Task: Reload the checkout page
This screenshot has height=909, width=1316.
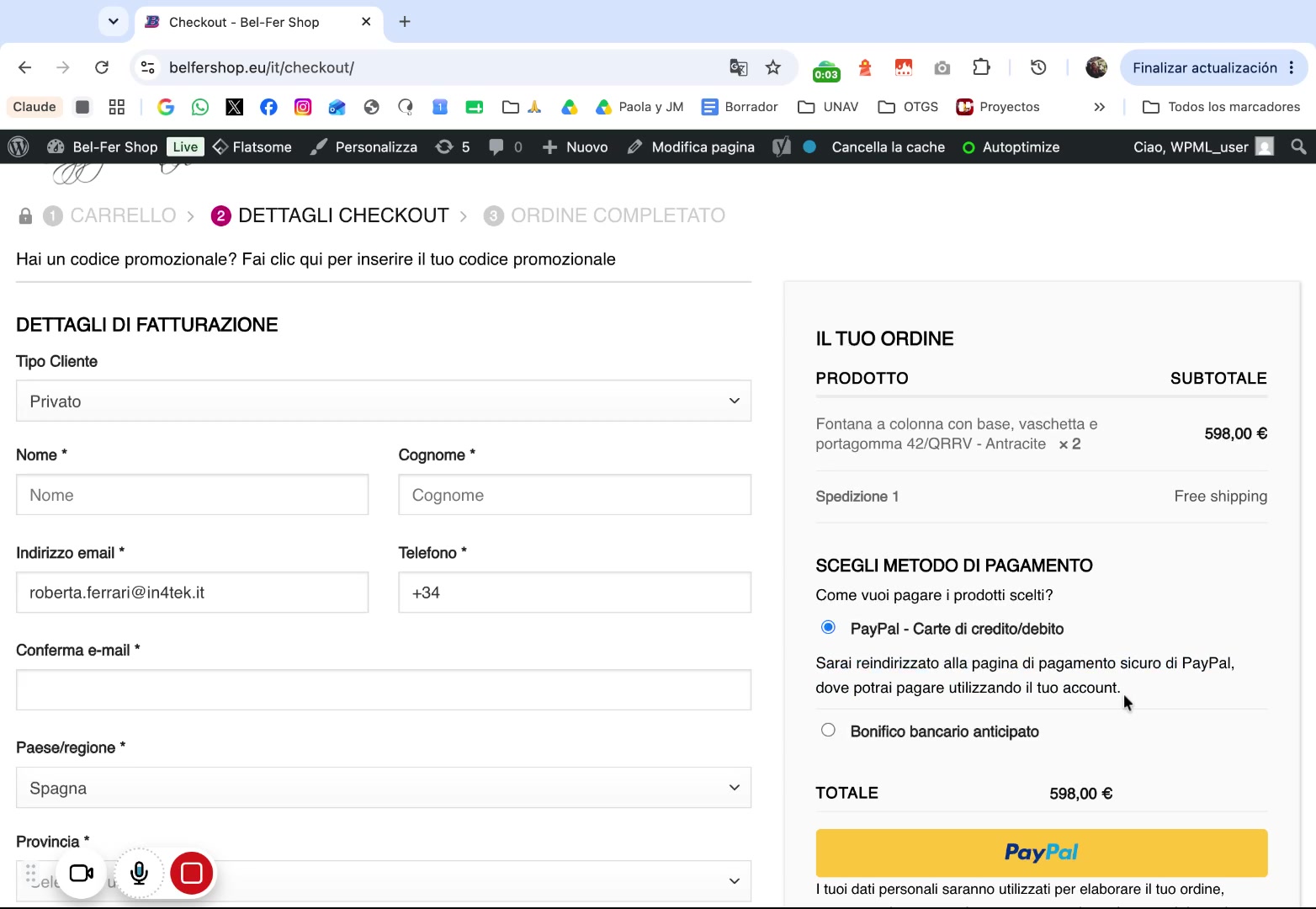Action: (102, 67)
